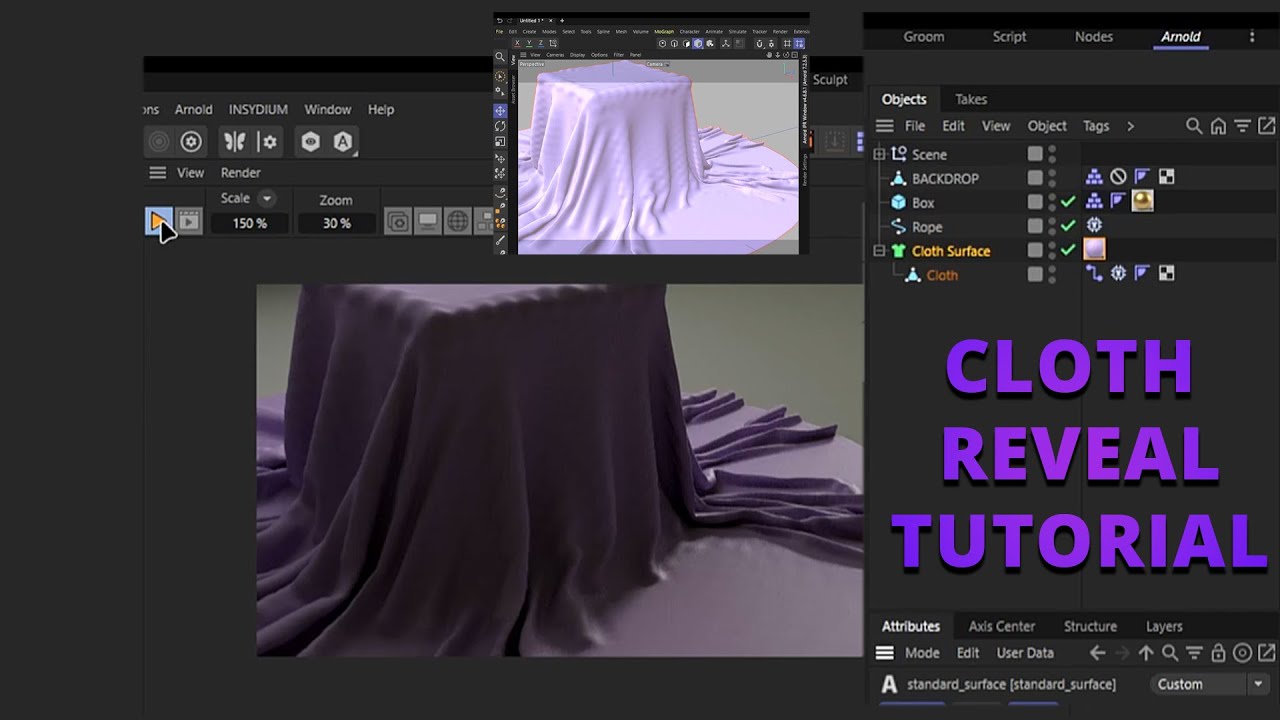Switch to the Script layout tab

coord(1009,36)
